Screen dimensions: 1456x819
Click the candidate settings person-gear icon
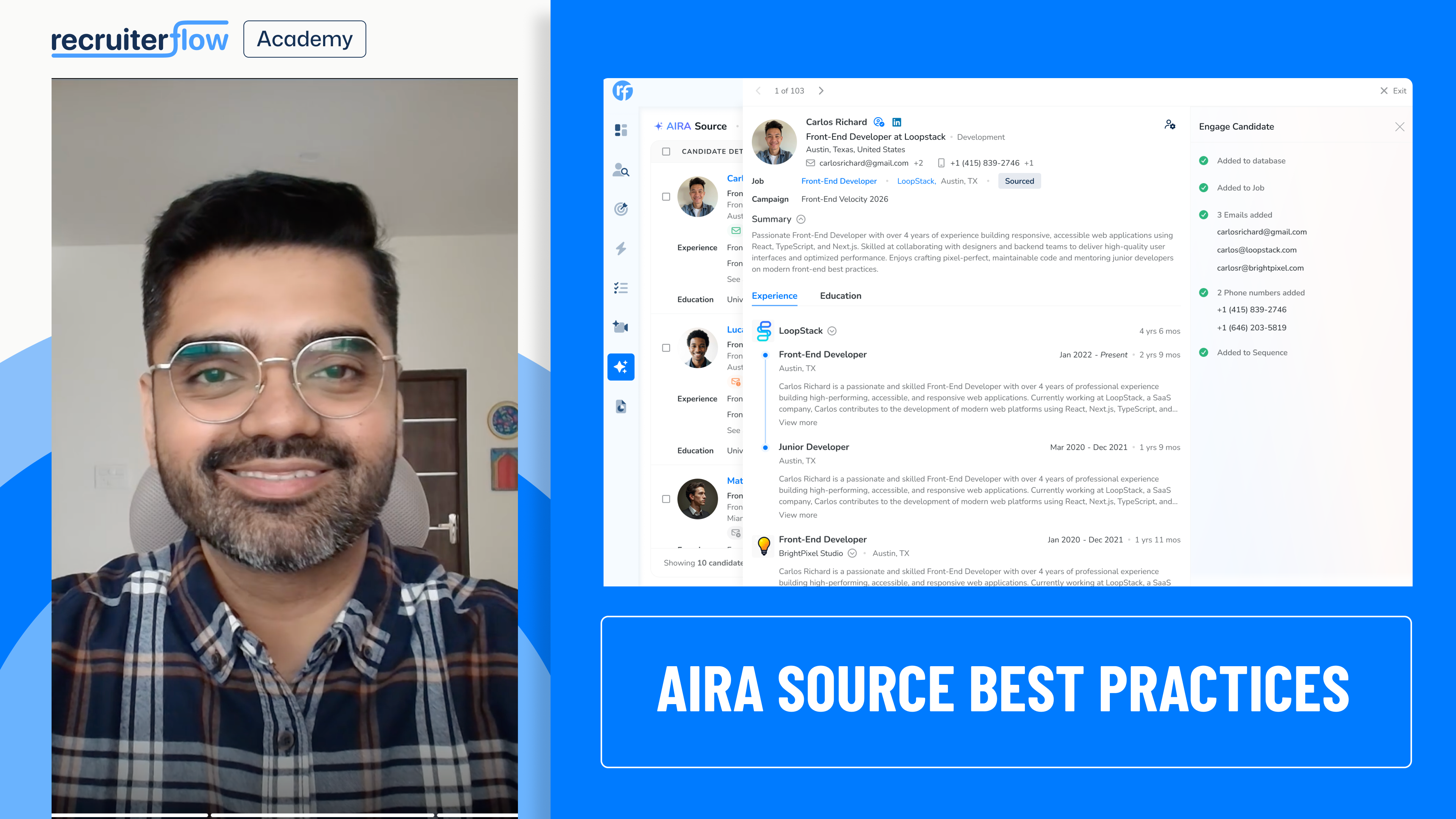[x=1169, y=124]
